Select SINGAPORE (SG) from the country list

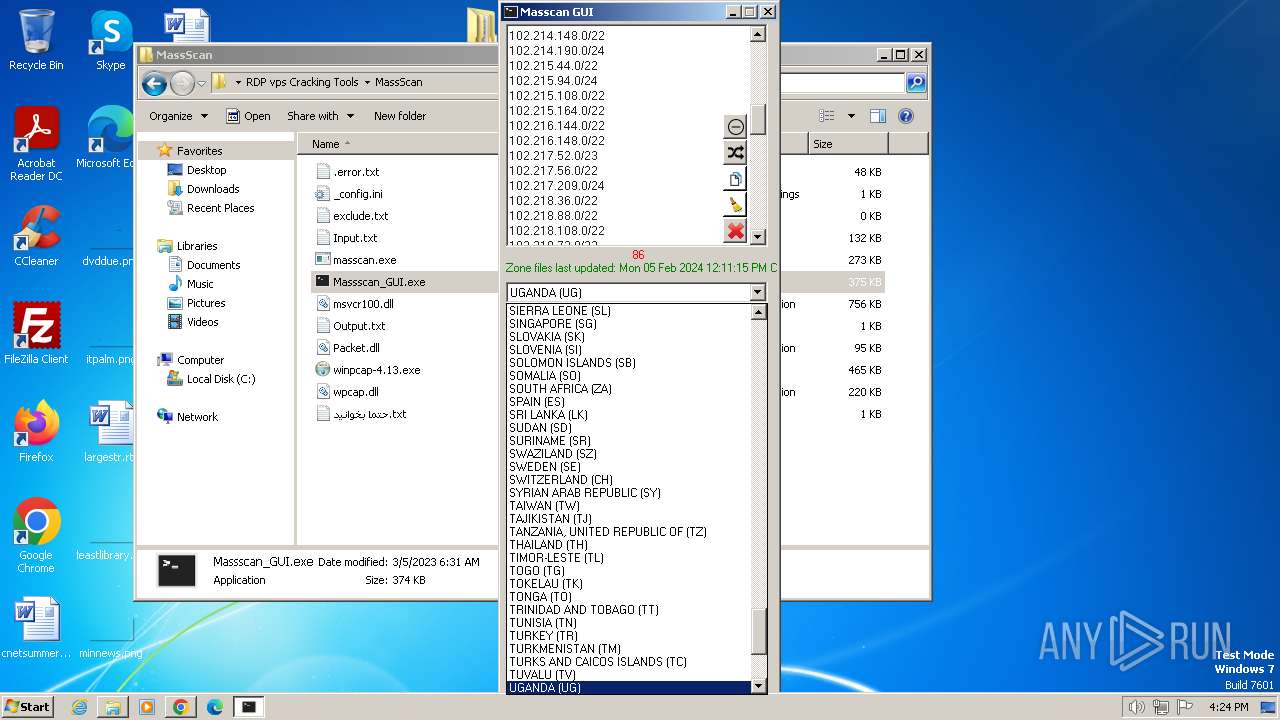[x=552, y=324]
